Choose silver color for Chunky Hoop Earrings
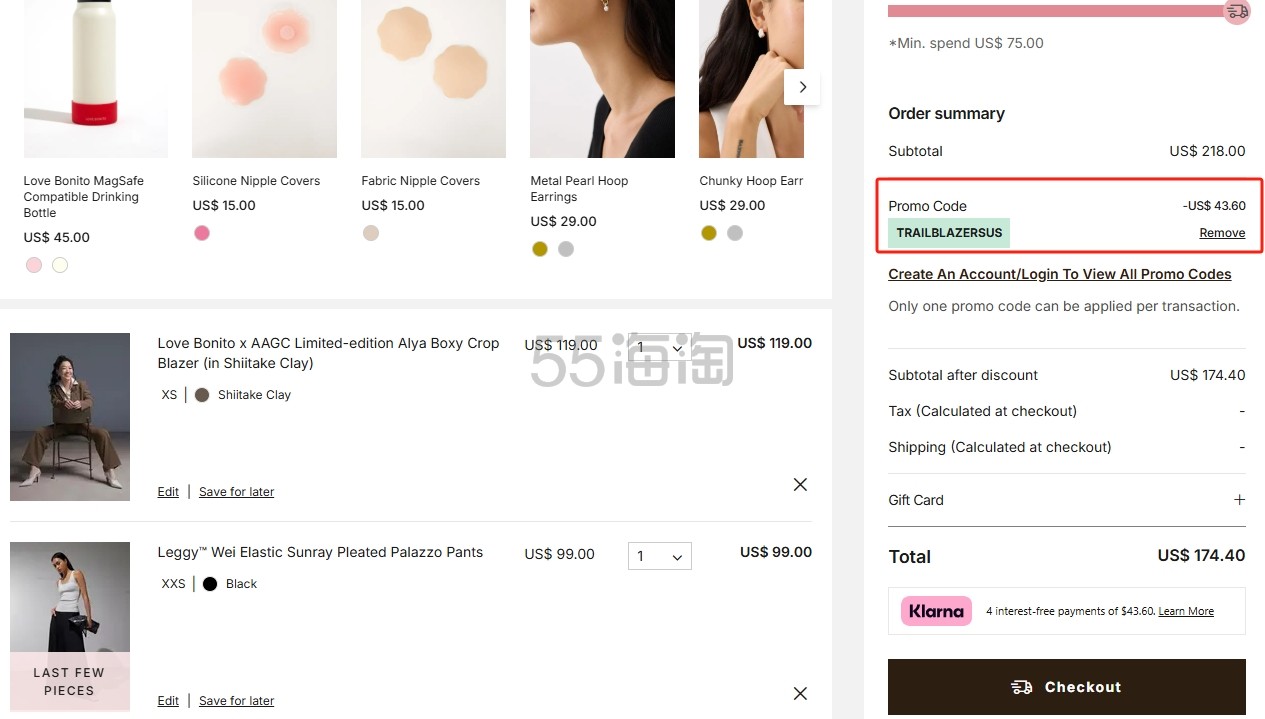 [x=735, y=233]
